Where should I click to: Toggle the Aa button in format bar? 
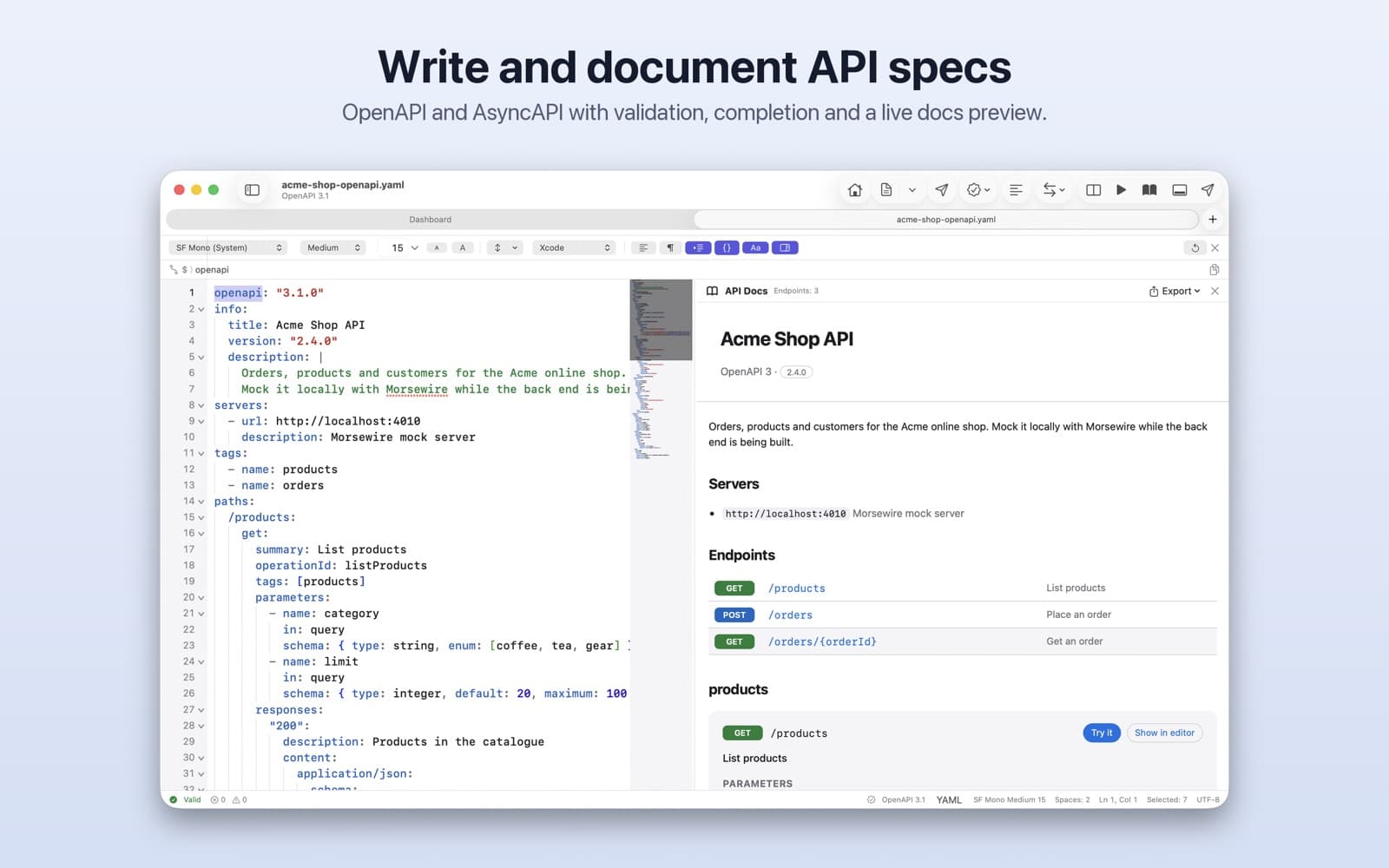pyautogui.click(x=755, y=248)
